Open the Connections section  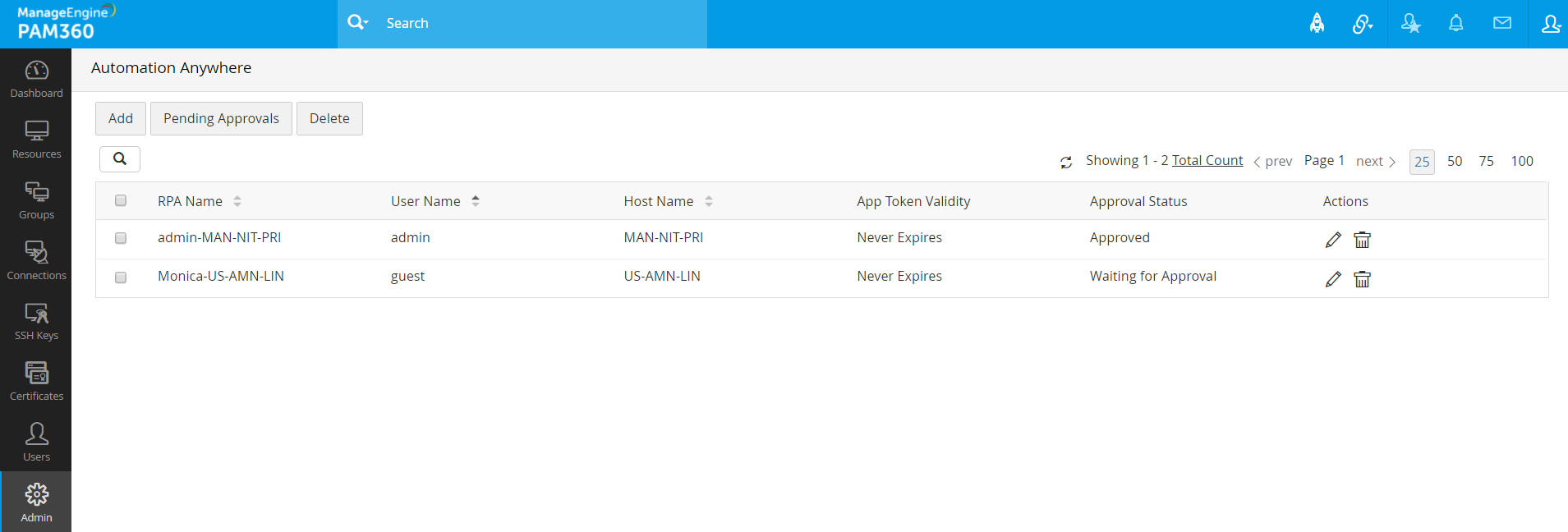coord(36,262)
